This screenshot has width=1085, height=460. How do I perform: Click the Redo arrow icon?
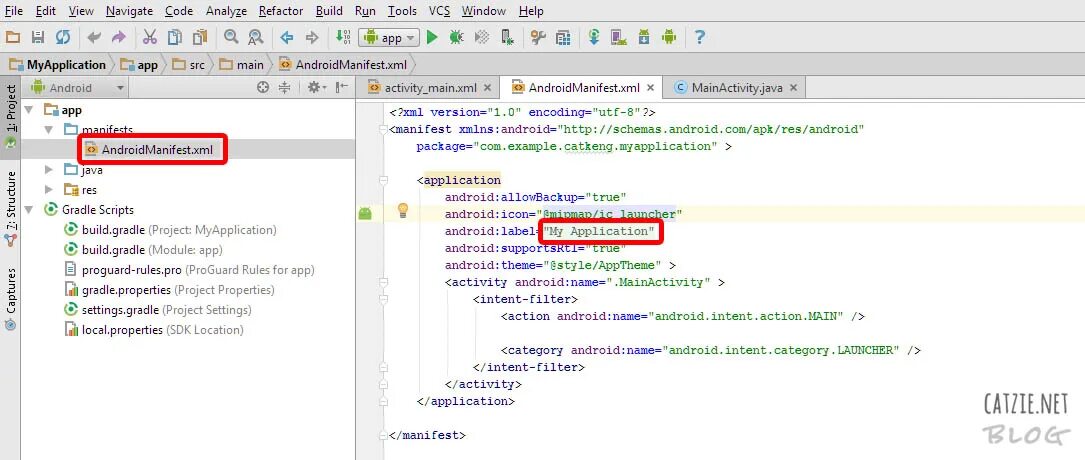[x=118, y=37]
